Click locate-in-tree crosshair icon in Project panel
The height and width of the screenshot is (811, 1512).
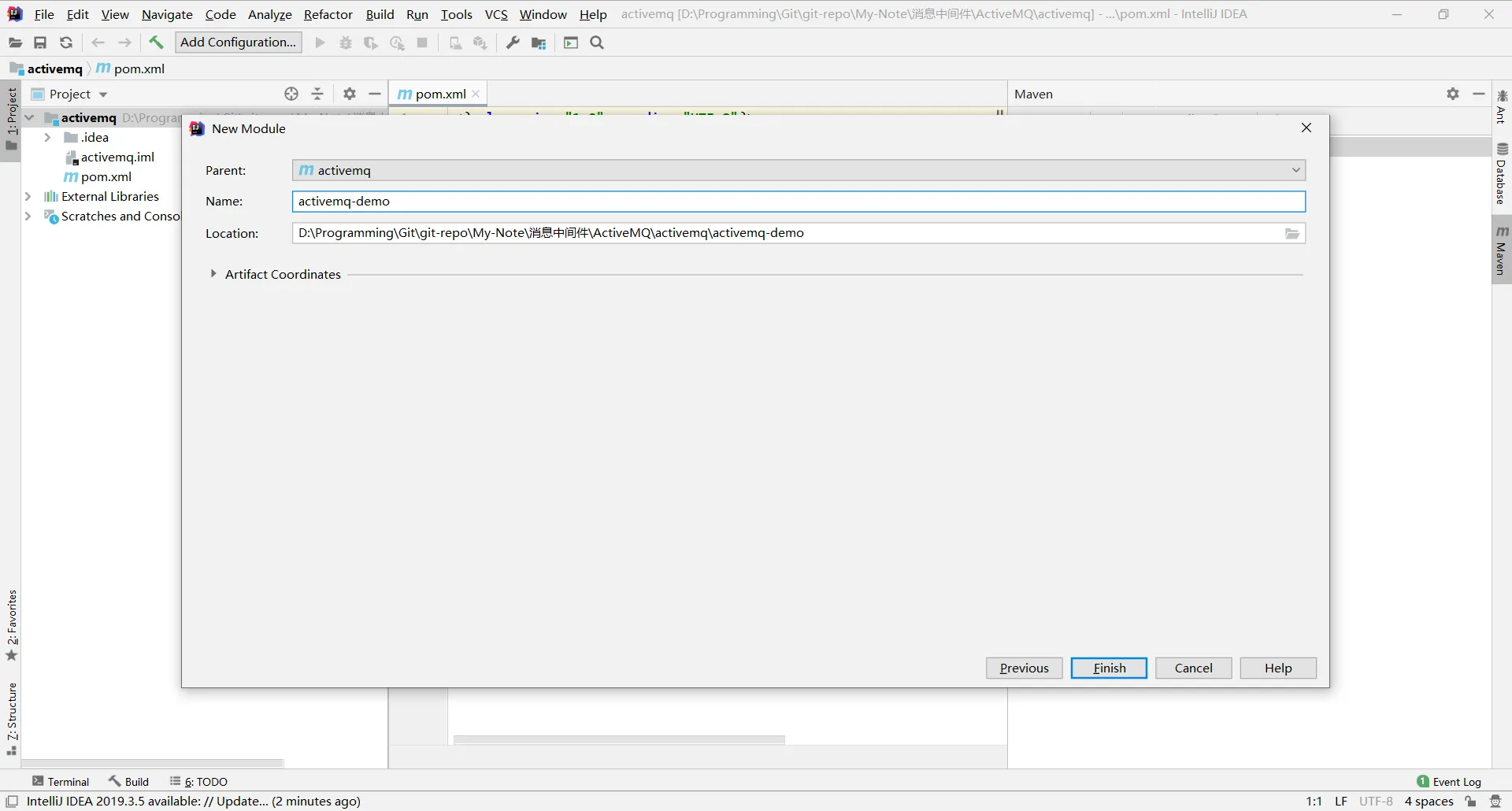pos(291,94)
